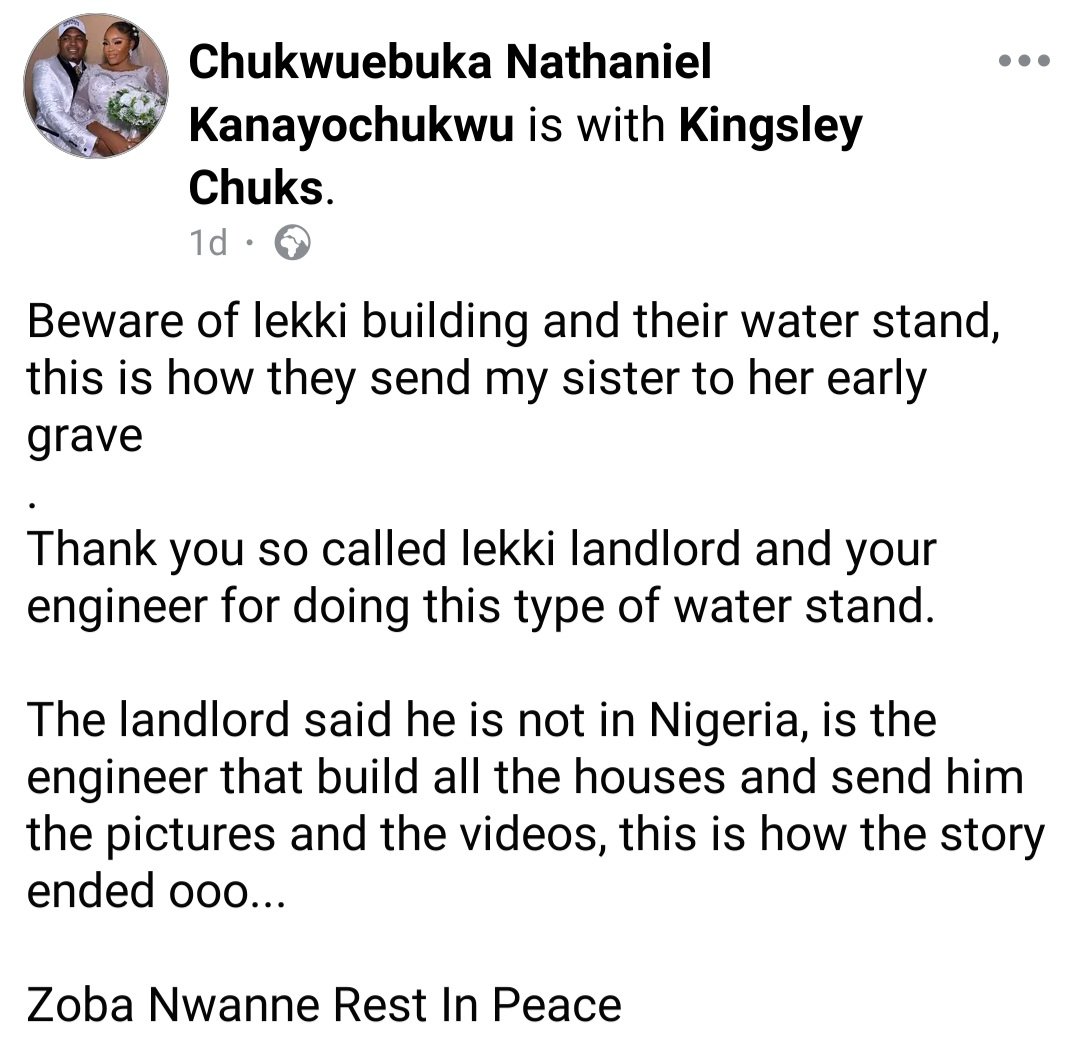Click the "is with" text in header
This screenshot has height=1055, width=1080.
(596, 125)
